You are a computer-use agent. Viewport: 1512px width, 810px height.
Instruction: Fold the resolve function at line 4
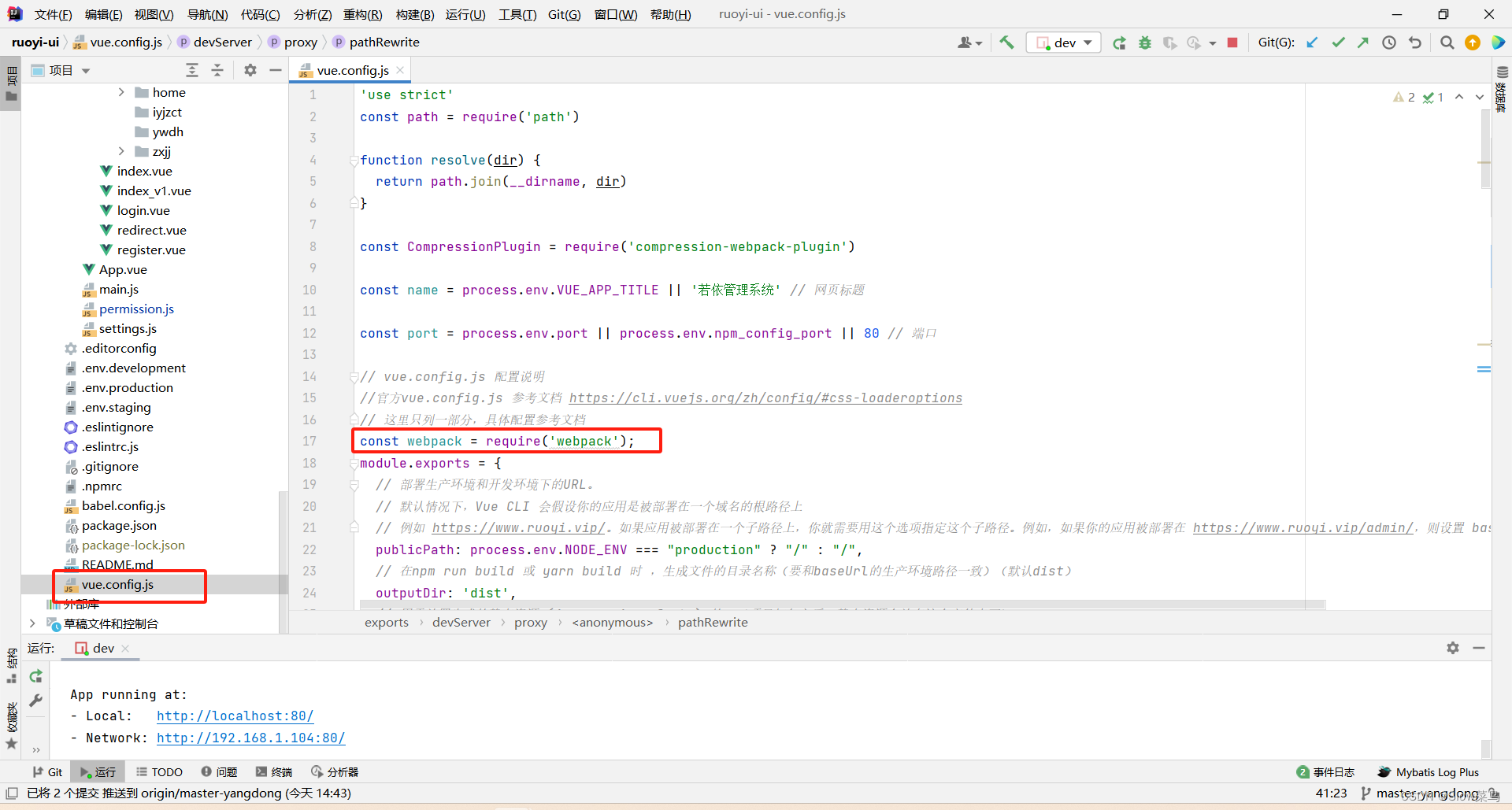pos(354,161)
